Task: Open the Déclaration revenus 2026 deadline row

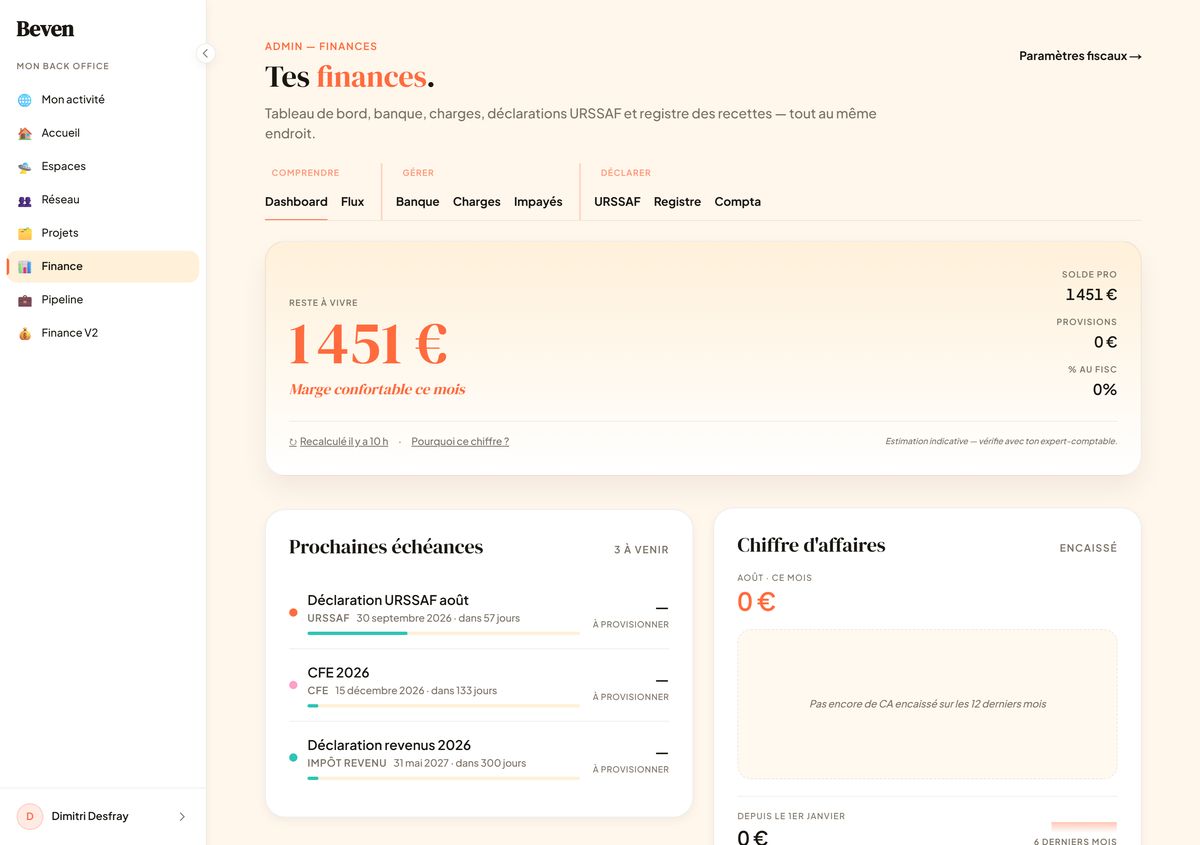Action: tap(479, 758)
